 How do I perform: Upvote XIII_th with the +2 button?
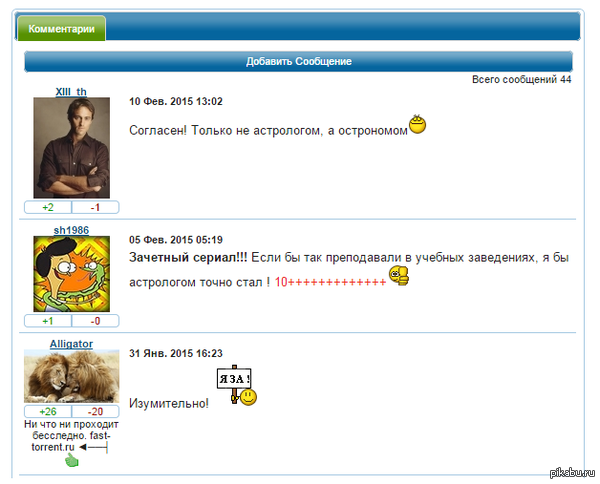point(48,207)
